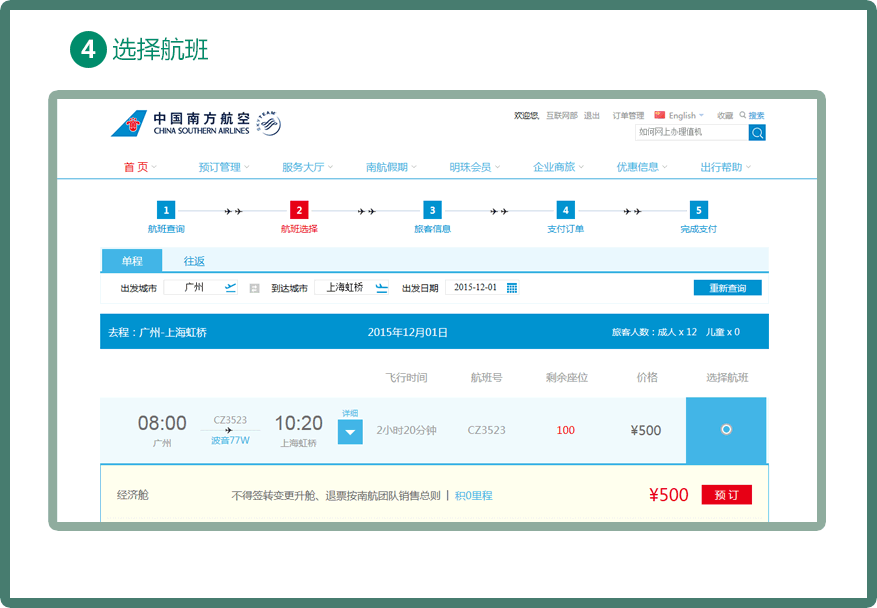This screenshot has width=877, height=608.
Task: Click the departure city takeoff plane icon
Action: (231, 288)
